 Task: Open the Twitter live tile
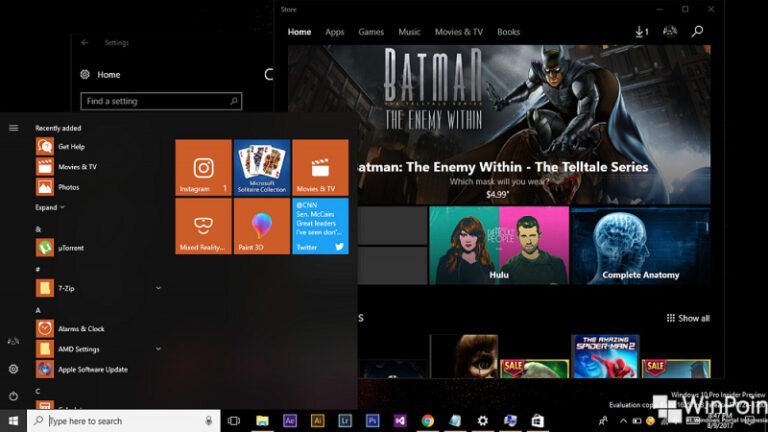tap(320, 226)
